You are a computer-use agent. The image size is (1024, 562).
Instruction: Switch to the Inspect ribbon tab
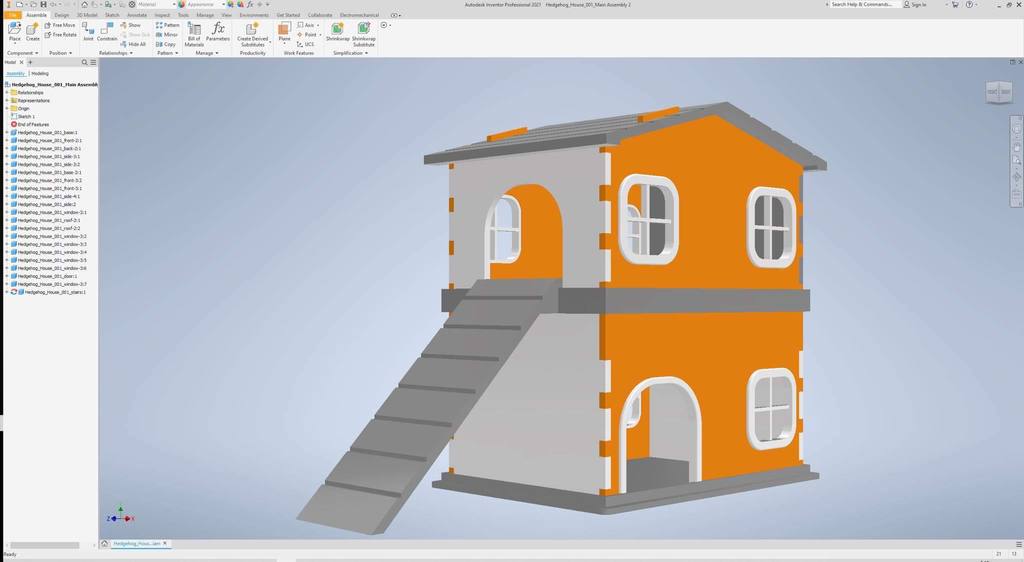(x=163, y=15)
